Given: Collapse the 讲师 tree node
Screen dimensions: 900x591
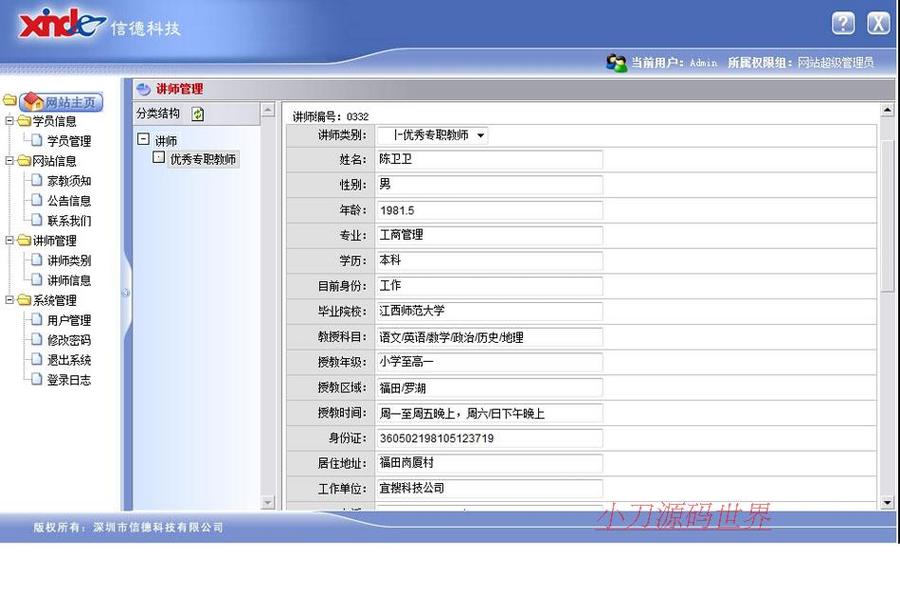Looking at the screenshot, I should pos(143,140).
